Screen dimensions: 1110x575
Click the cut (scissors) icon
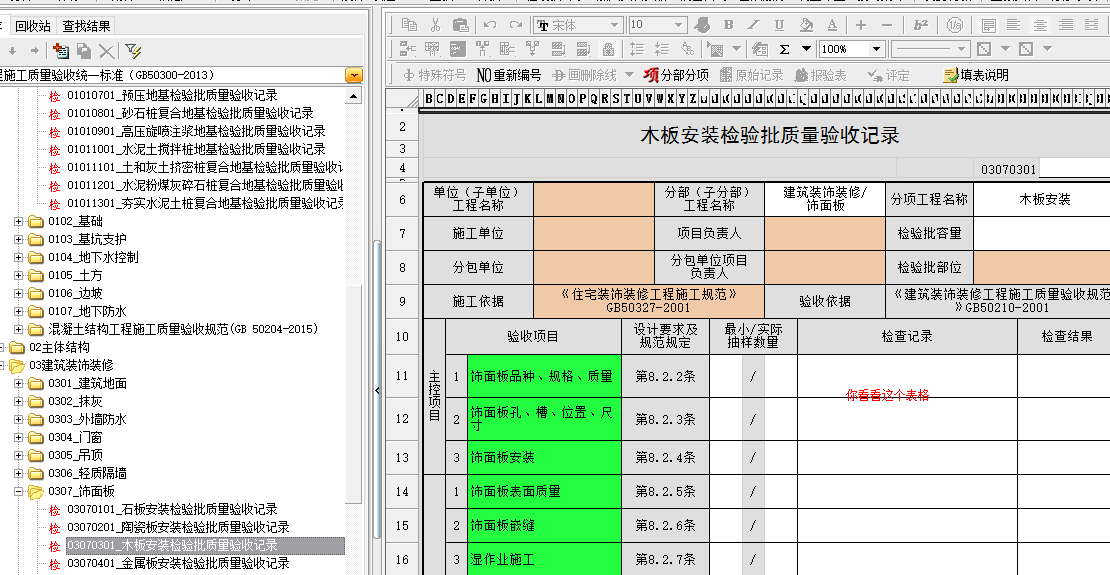(435, 25)
